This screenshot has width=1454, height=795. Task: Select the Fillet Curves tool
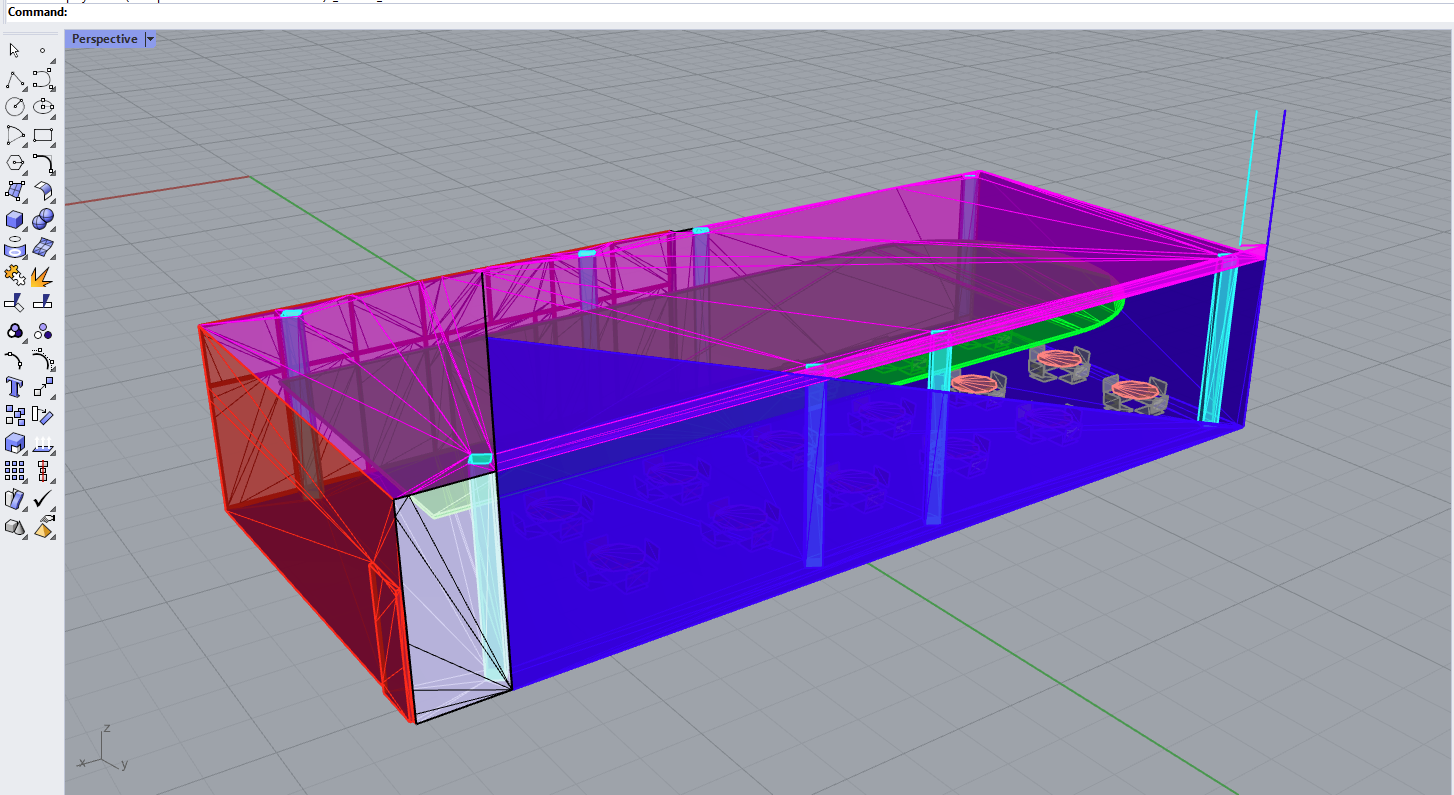(x=43, y=162)
